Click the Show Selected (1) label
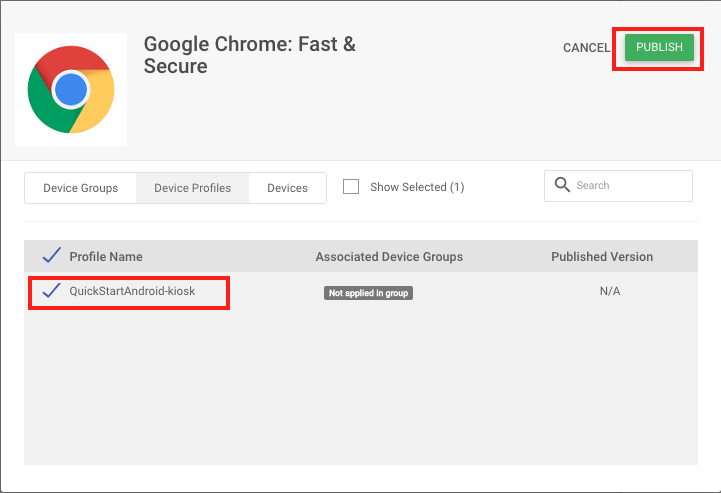 pyautogui.click(x=417, y=187)
